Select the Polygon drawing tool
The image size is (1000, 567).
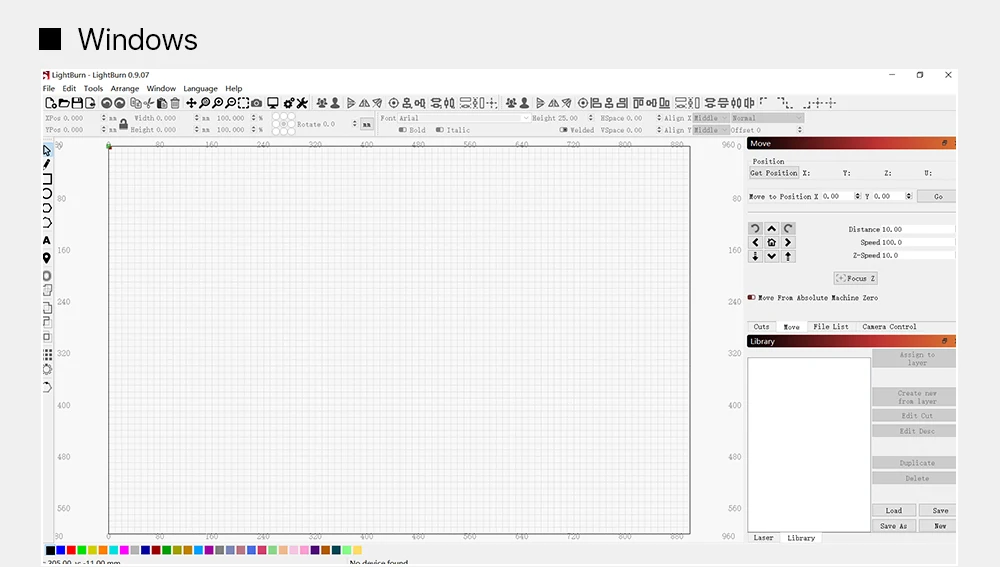tap(47, 208)
